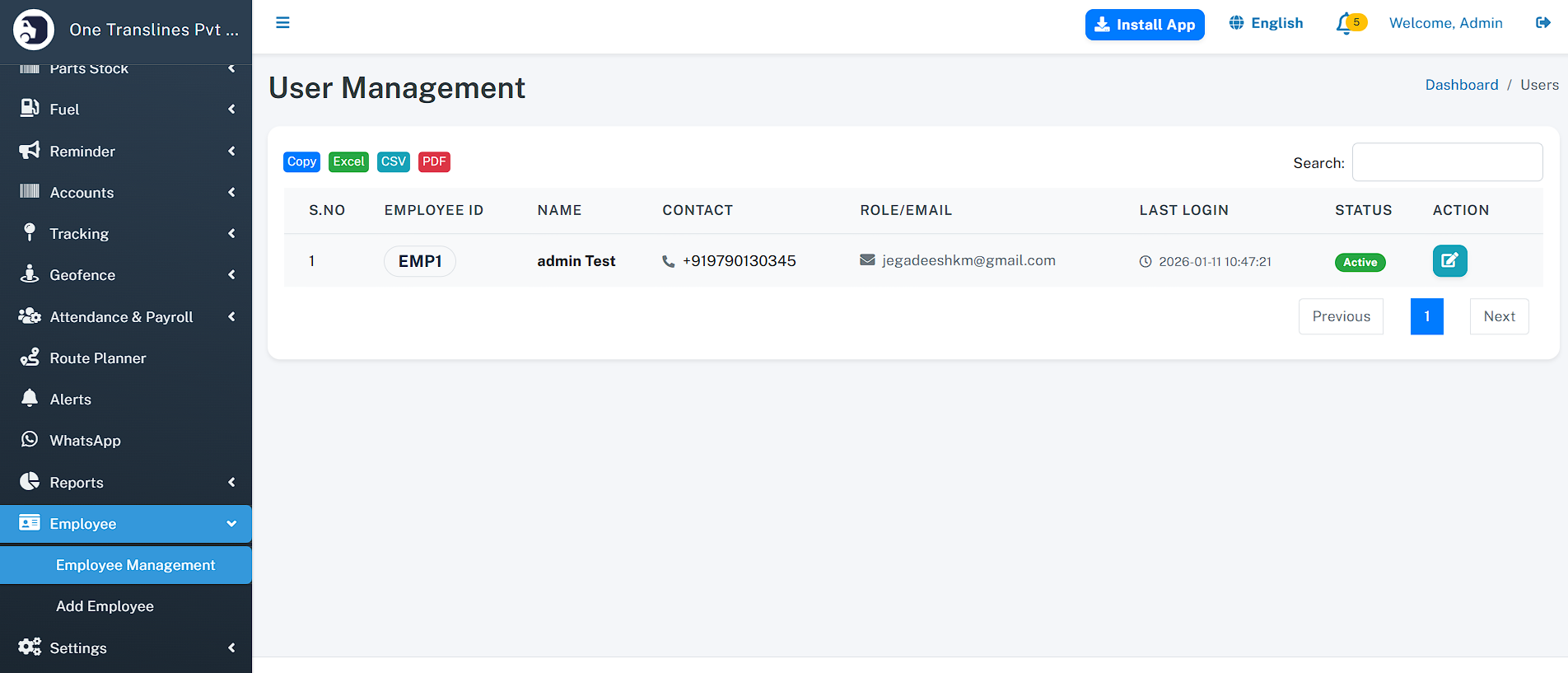
Task: Open the notifications bell icon
Action: [x=1344, y=23]
